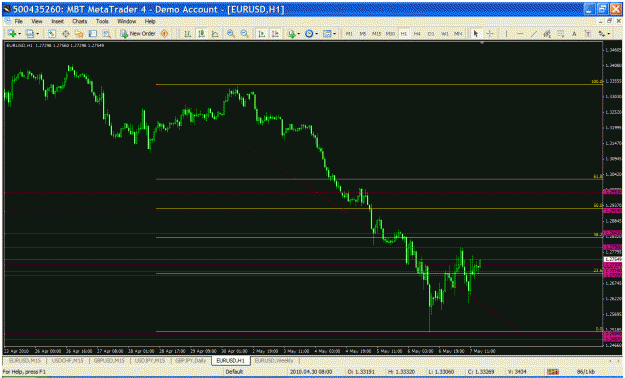Click the Zoom Out magnifier icon
The image size is (625, 378).
[x=244, y=34]
